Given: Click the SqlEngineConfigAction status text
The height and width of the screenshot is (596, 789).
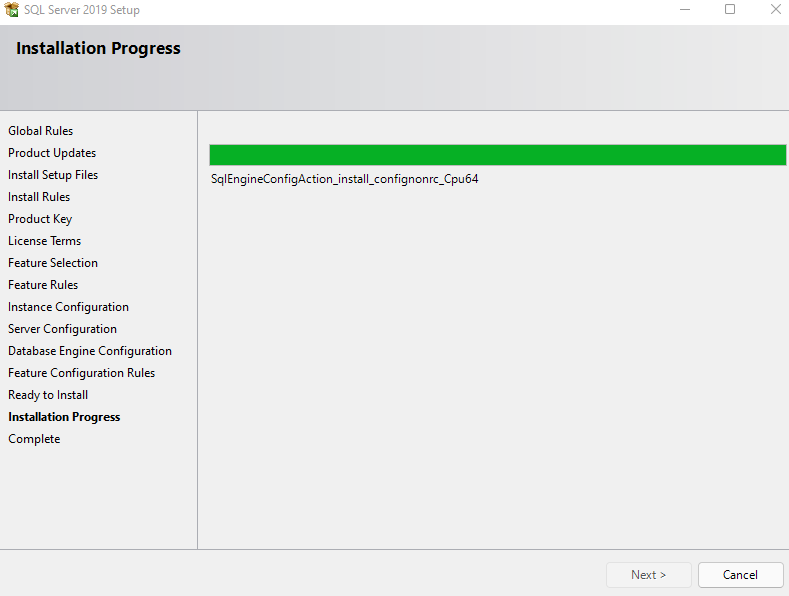Looking at the screenshot, I should pyautogui.click(x=345, y=179).
